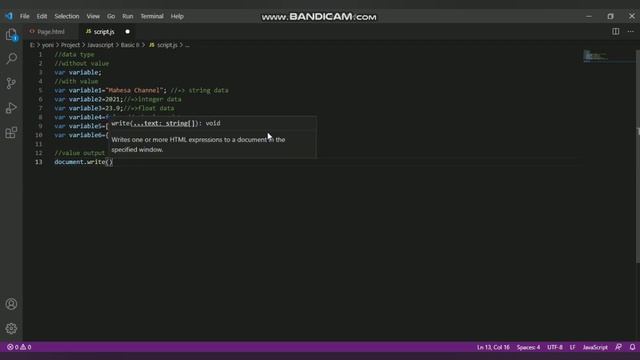Viewport: 640px width, 360px height.
Task: Open the notifications bell in status bar
Action: (x=632, y=347)
